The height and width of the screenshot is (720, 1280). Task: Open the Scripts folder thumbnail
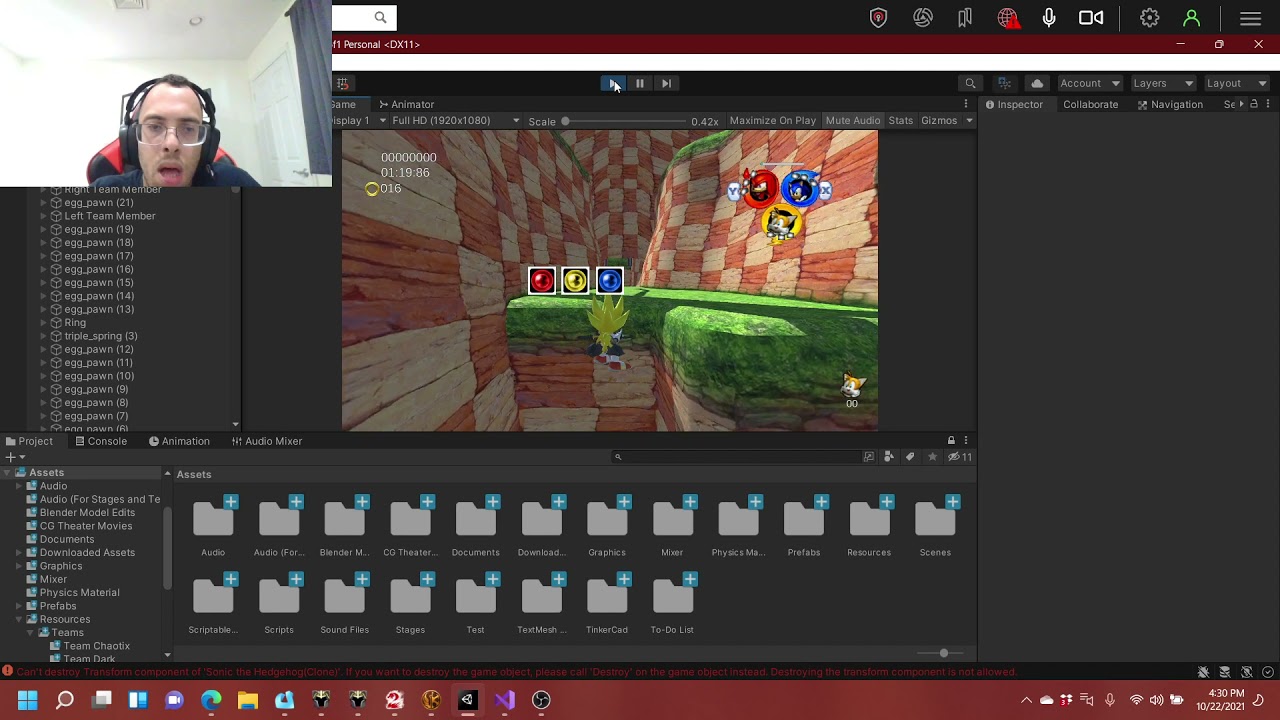pyautogui.click(x=279, y=603)
